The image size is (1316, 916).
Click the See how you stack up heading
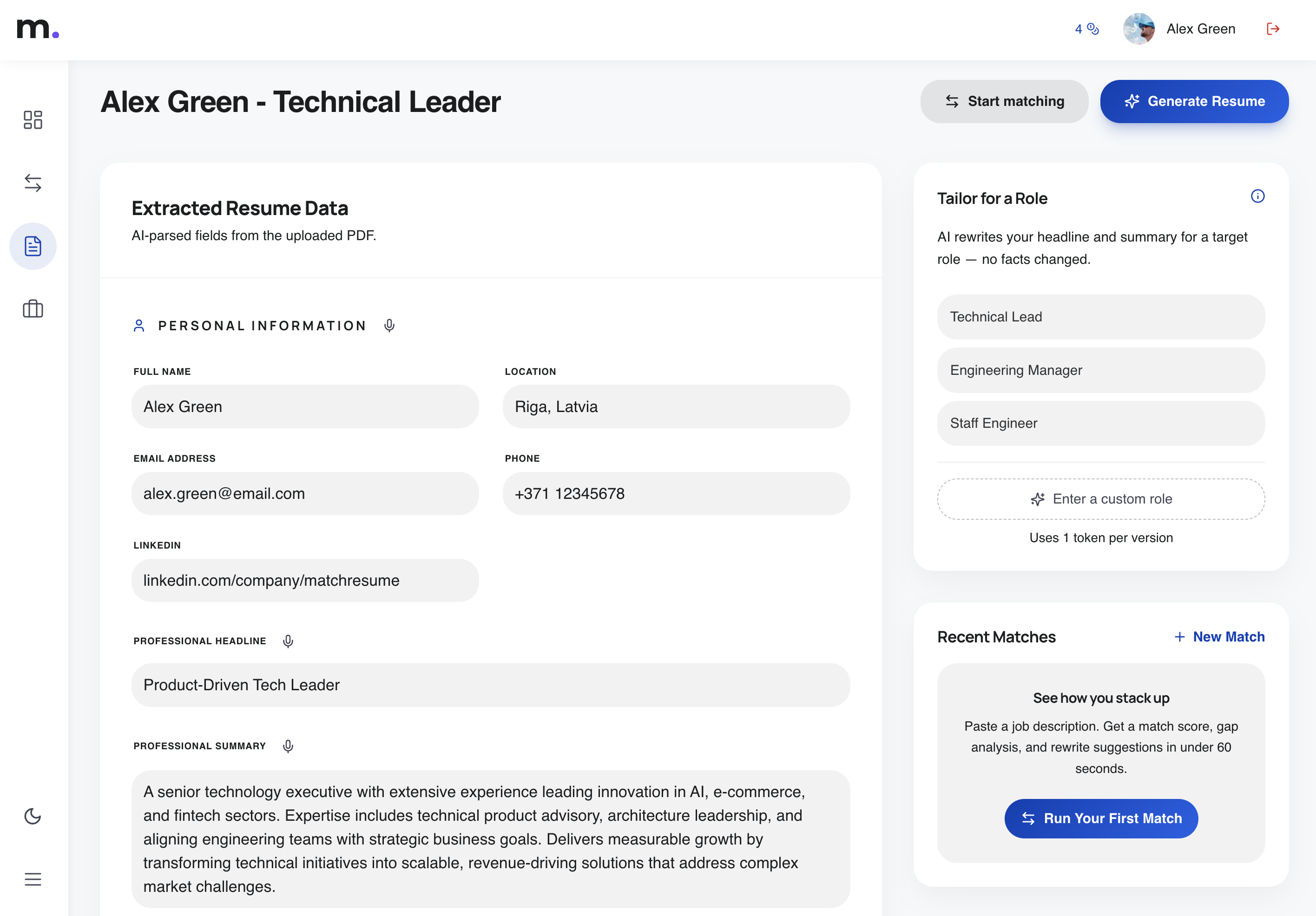1101,698
